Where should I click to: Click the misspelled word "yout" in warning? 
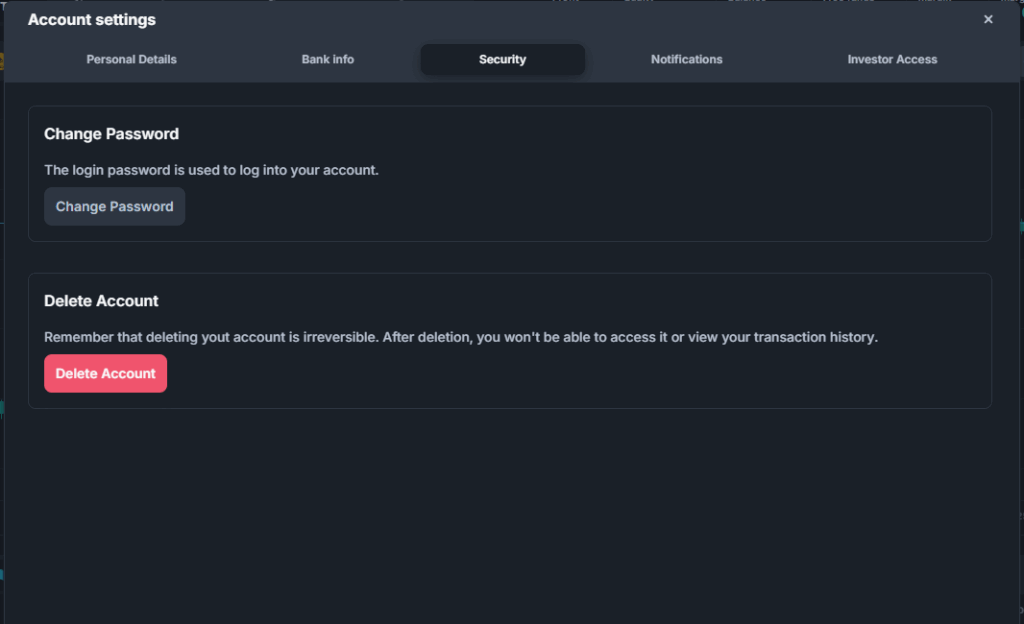click(x=217, y=337)
